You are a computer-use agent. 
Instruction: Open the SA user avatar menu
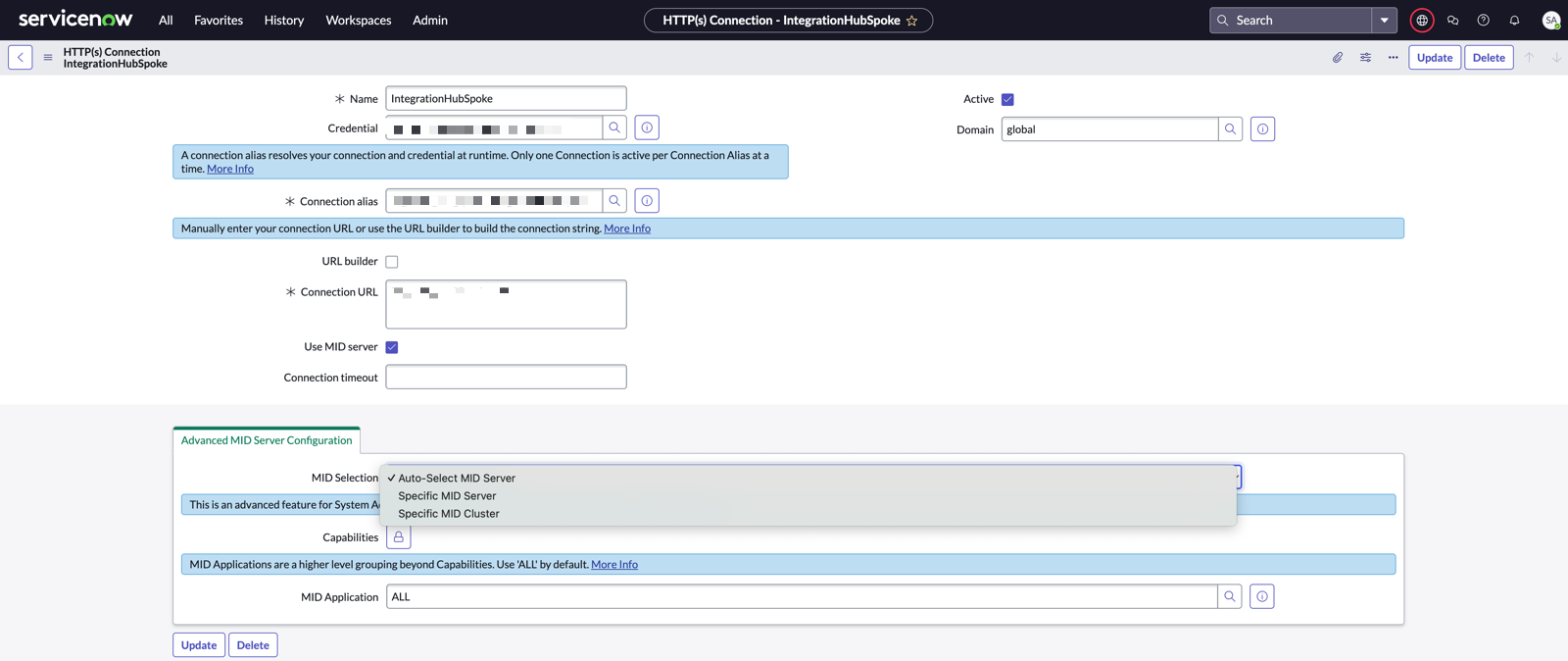pos(1550,21)
